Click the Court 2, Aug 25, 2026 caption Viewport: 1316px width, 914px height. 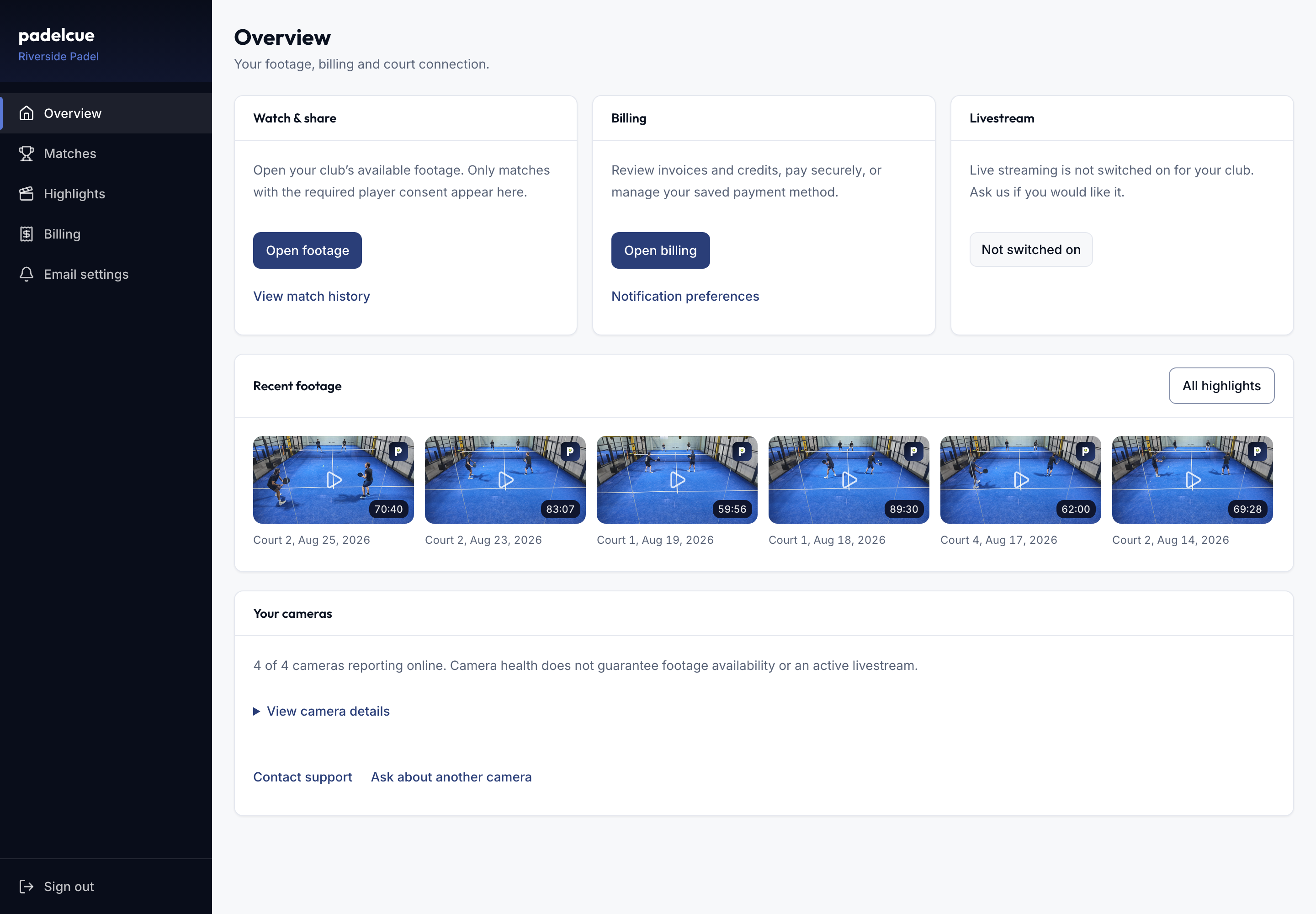312,540
